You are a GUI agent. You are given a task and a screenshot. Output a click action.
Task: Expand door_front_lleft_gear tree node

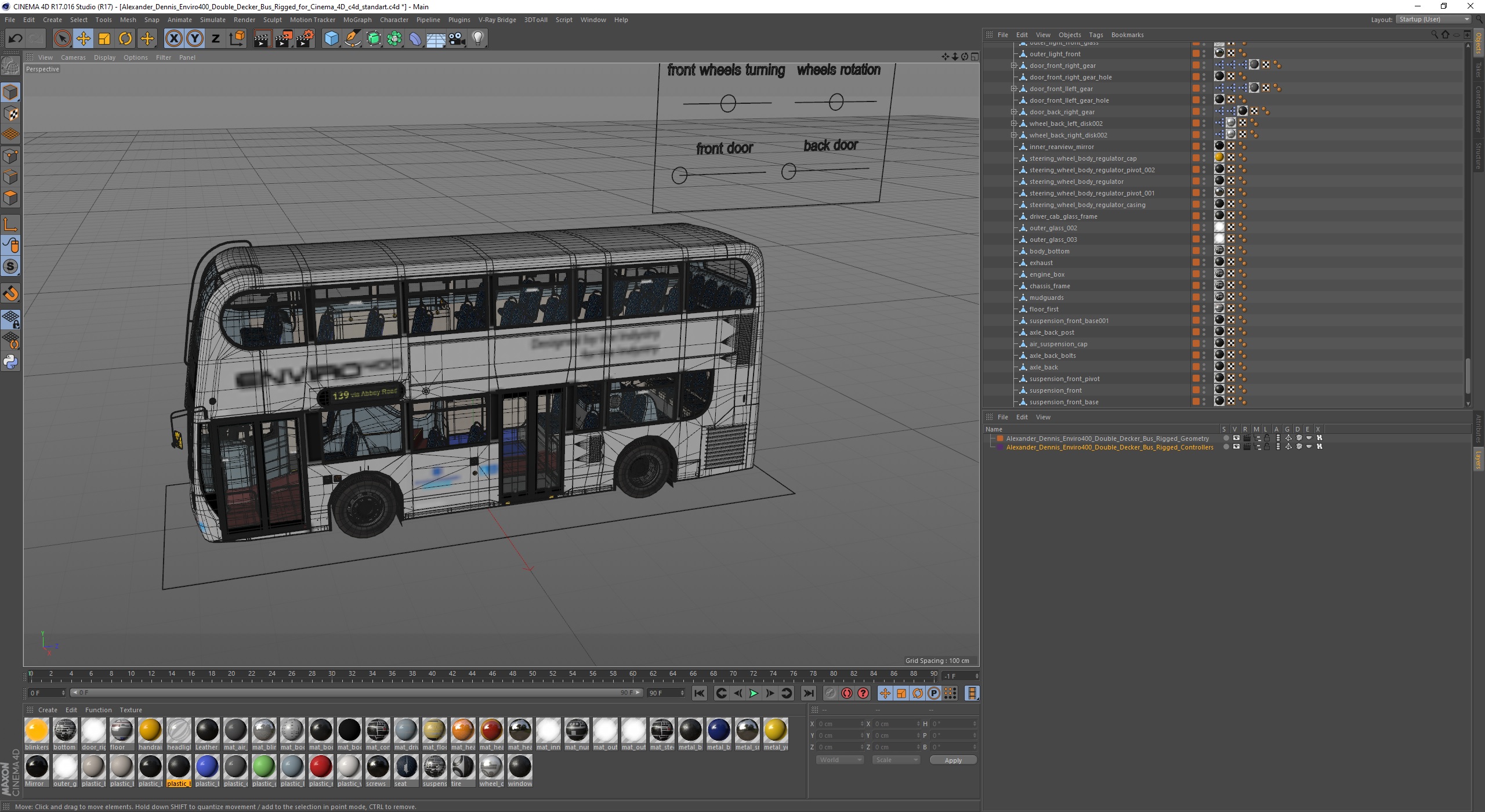pos(1013,89)
